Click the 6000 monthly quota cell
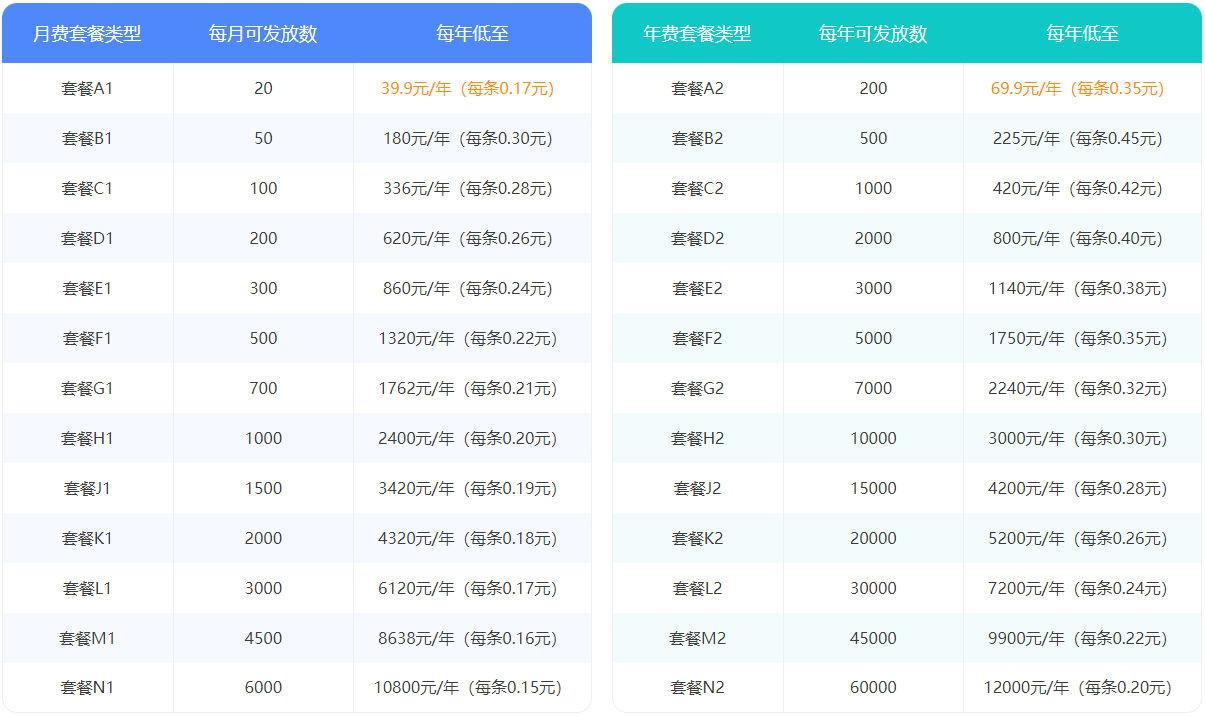 click(x=263, y=688)
